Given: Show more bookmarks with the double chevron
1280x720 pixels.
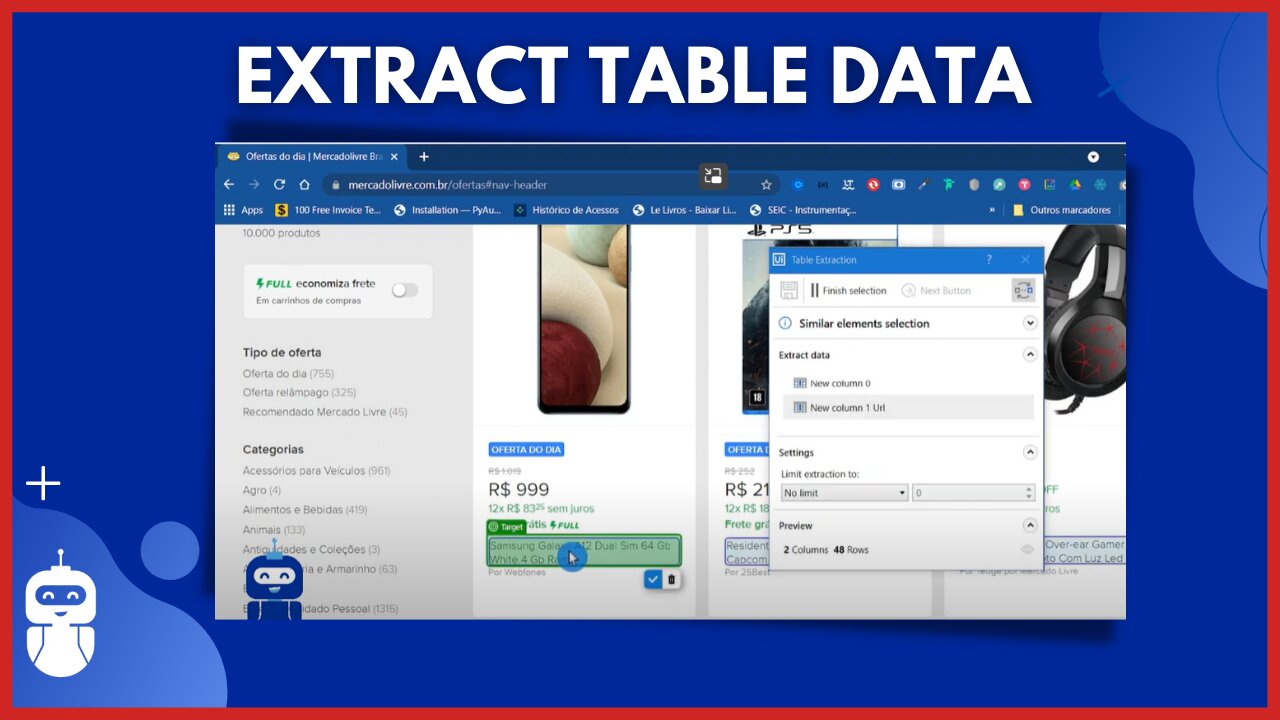Looking at the screenshot, I should click(992, 210).
